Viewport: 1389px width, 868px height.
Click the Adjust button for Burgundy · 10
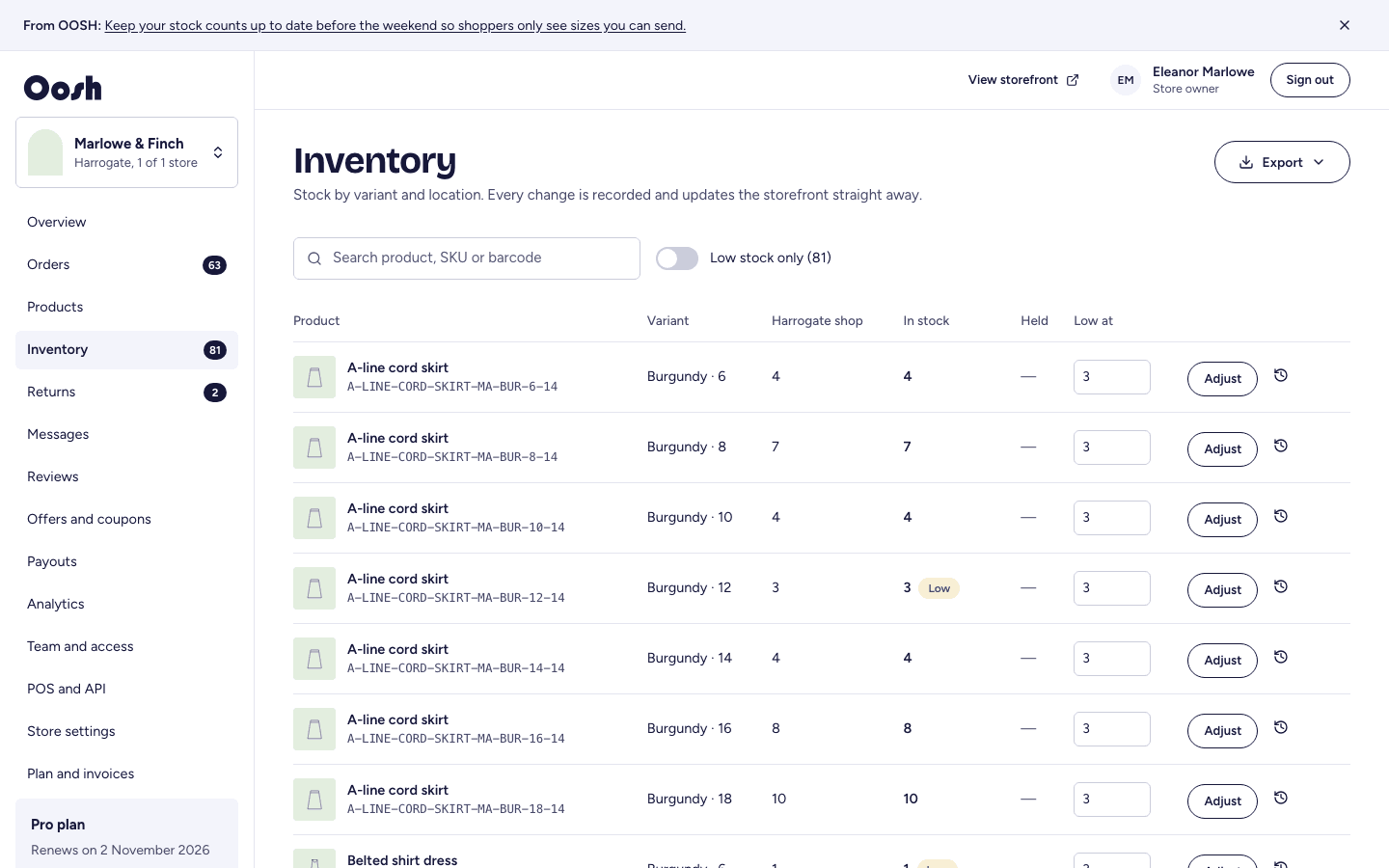pos(1222,520)
